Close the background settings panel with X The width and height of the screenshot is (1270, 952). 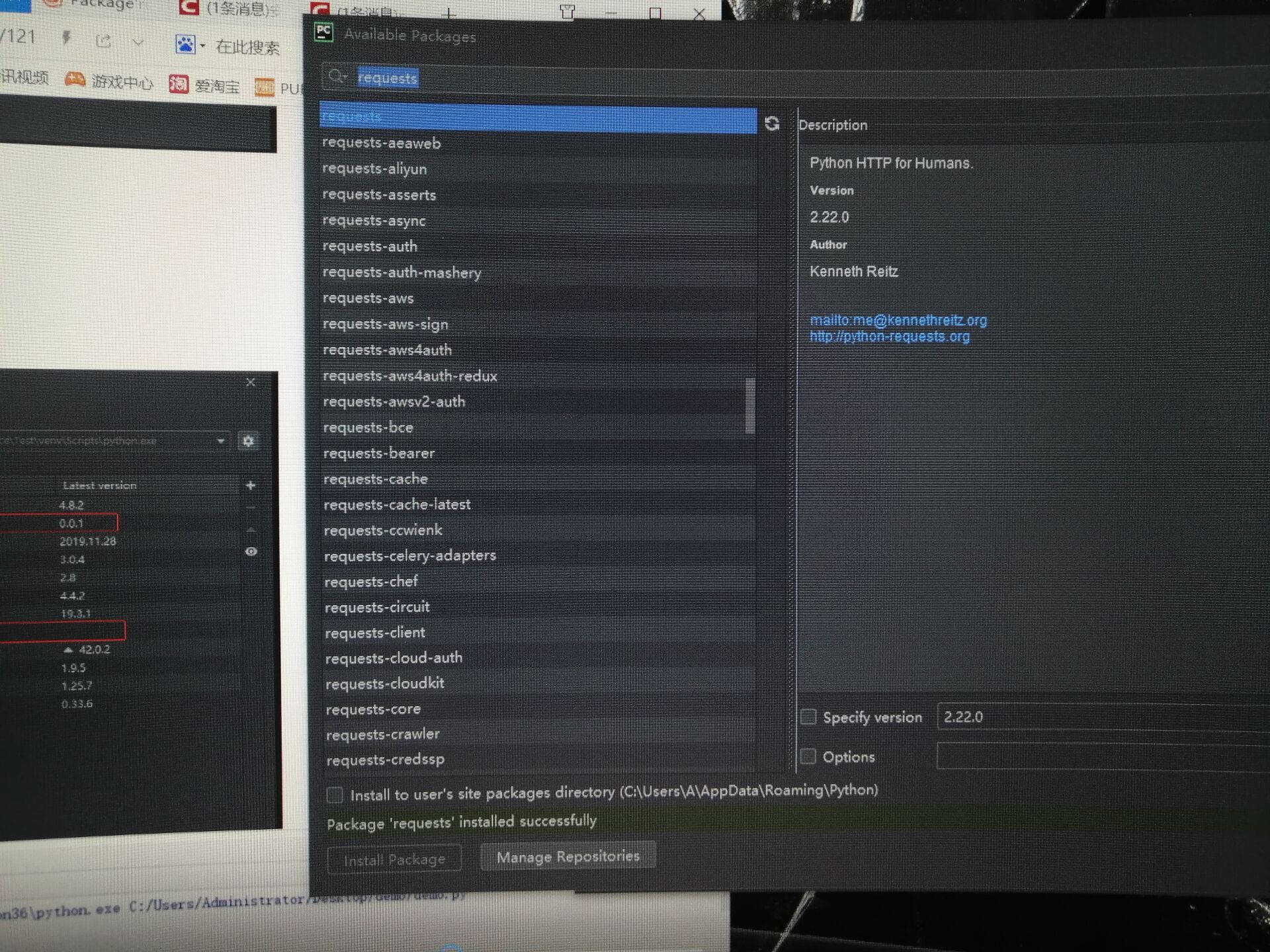point(251,382)
